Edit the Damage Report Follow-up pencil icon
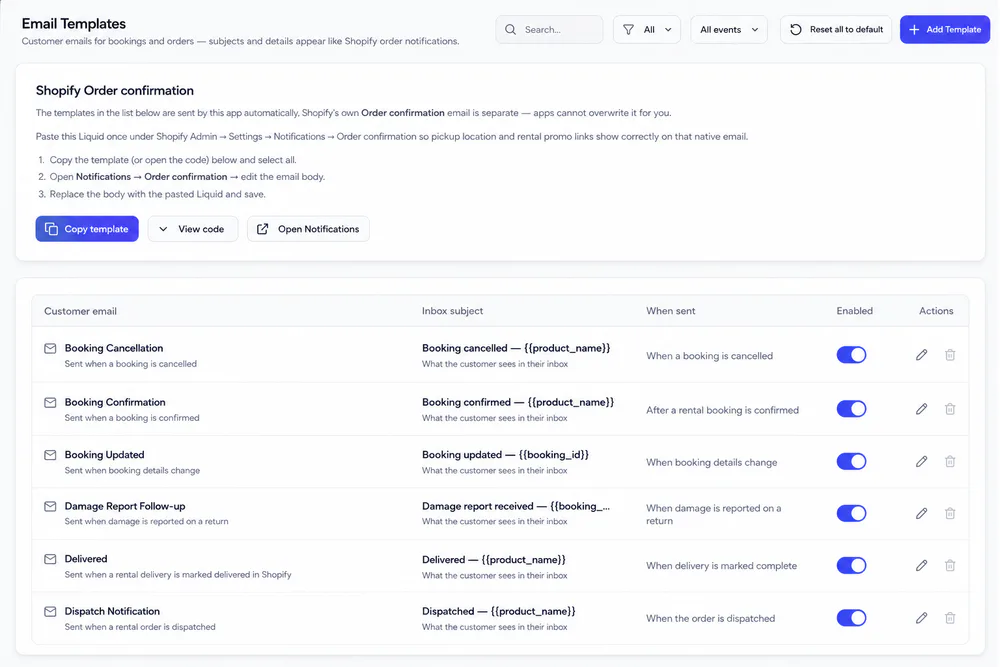 point(921,513)
